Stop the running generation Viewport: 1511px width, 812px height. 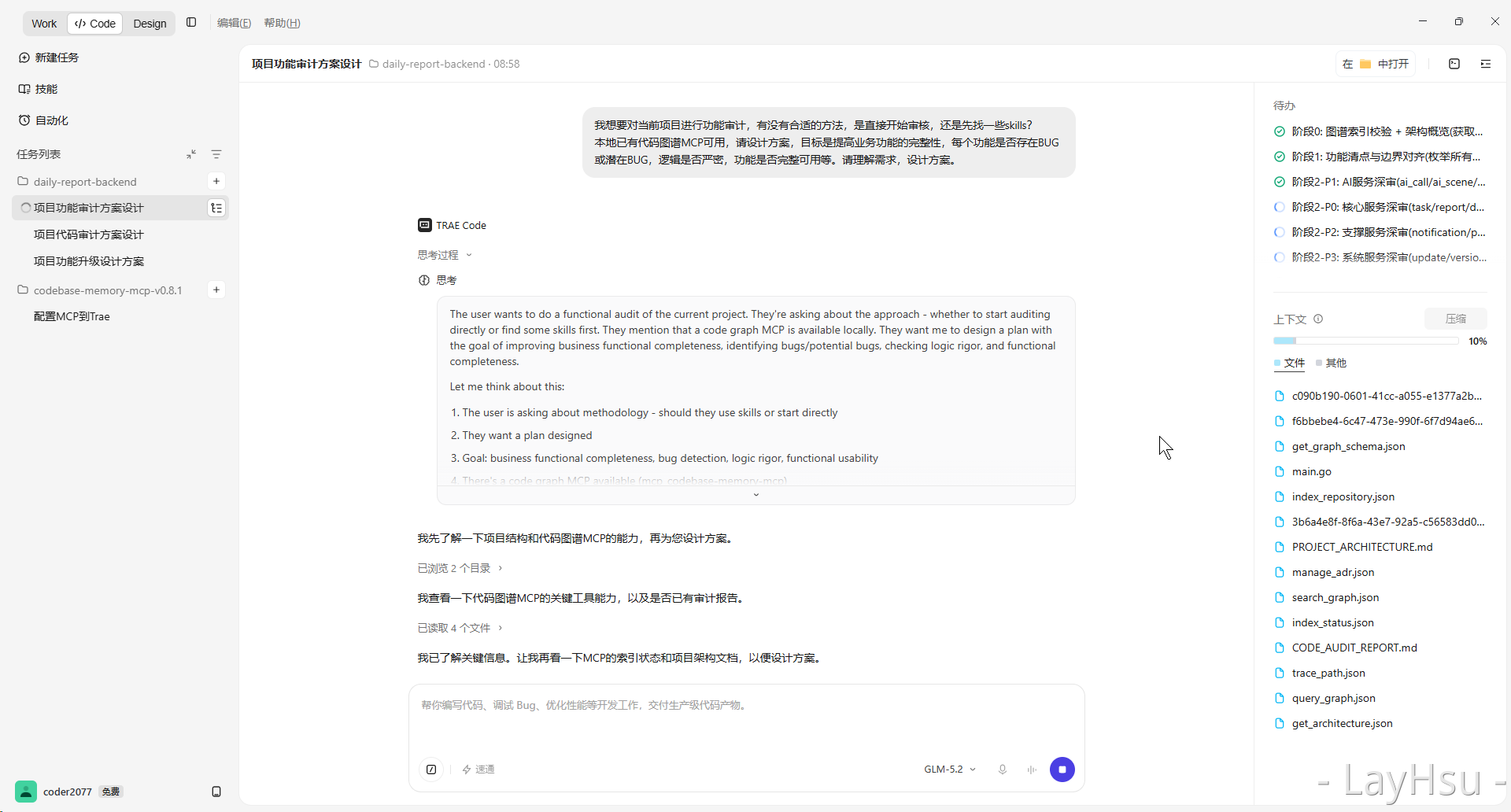pos(1062,770)
